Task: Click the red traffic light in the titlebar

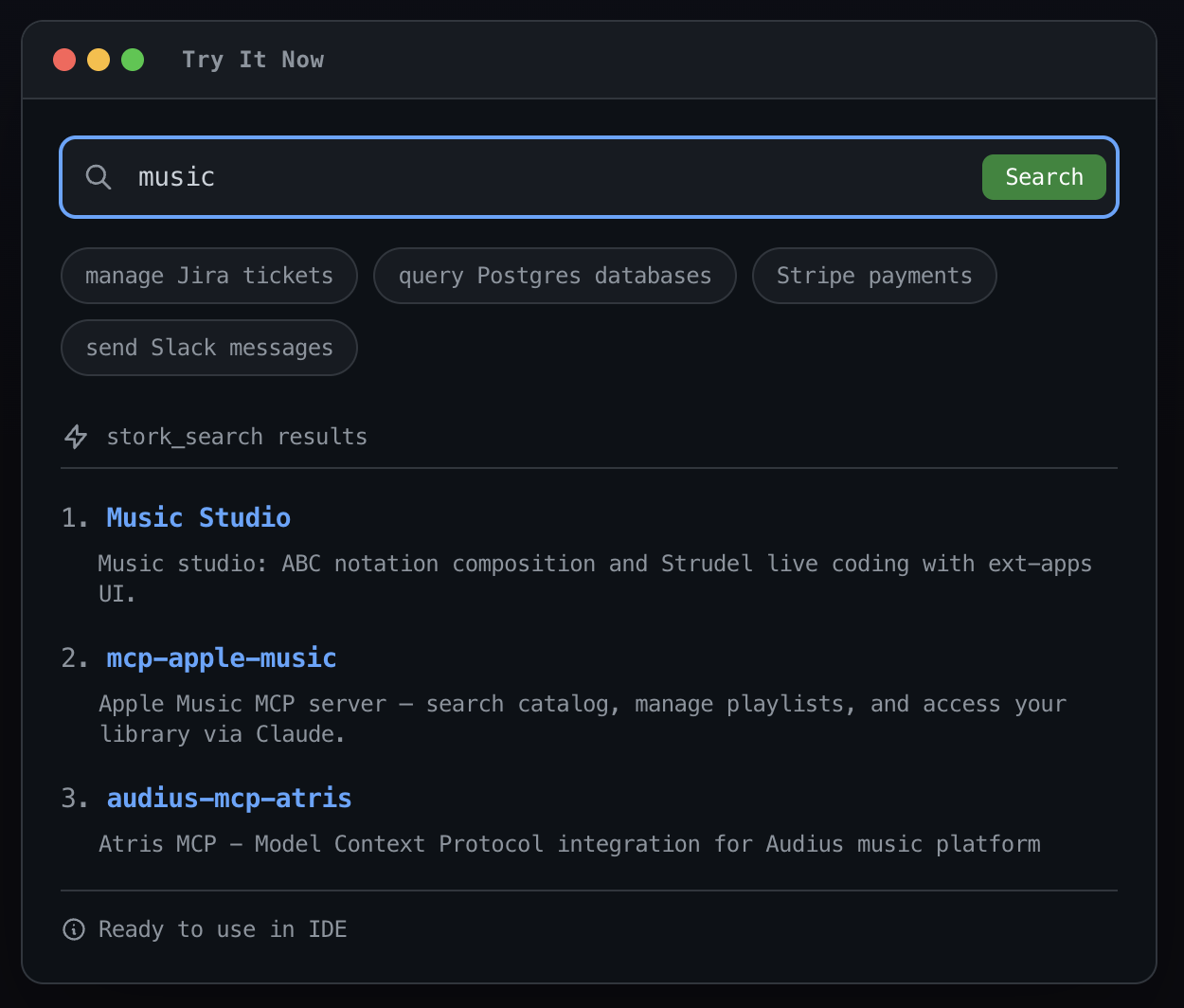Action: (64, 59)
